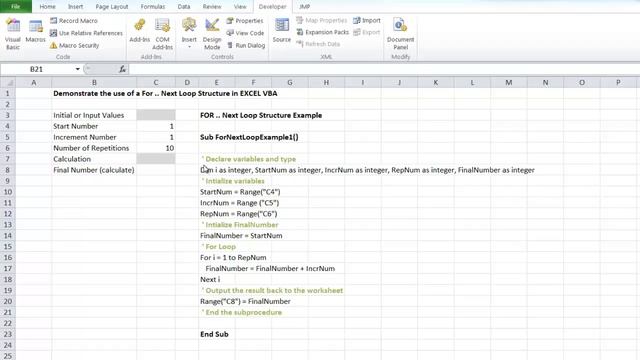The image size is (640, 360).
Task: Click Import XML data
Action: 367,20
